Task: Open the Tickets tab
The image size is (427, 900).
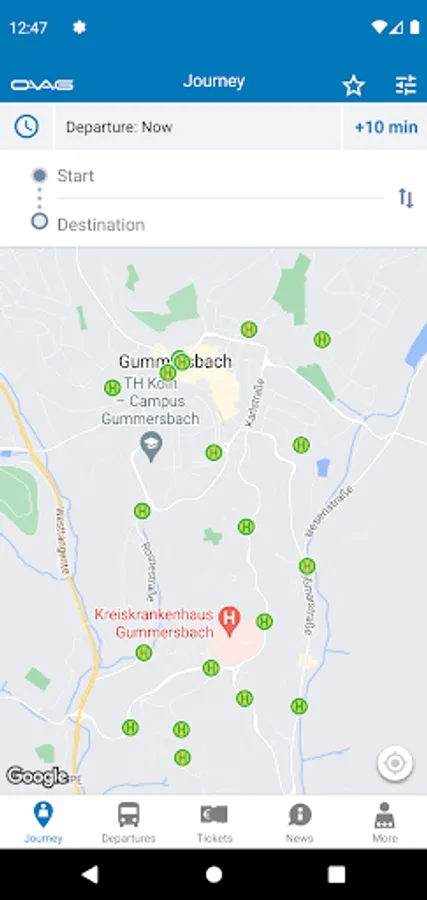Action: click(x=214, y=823)
